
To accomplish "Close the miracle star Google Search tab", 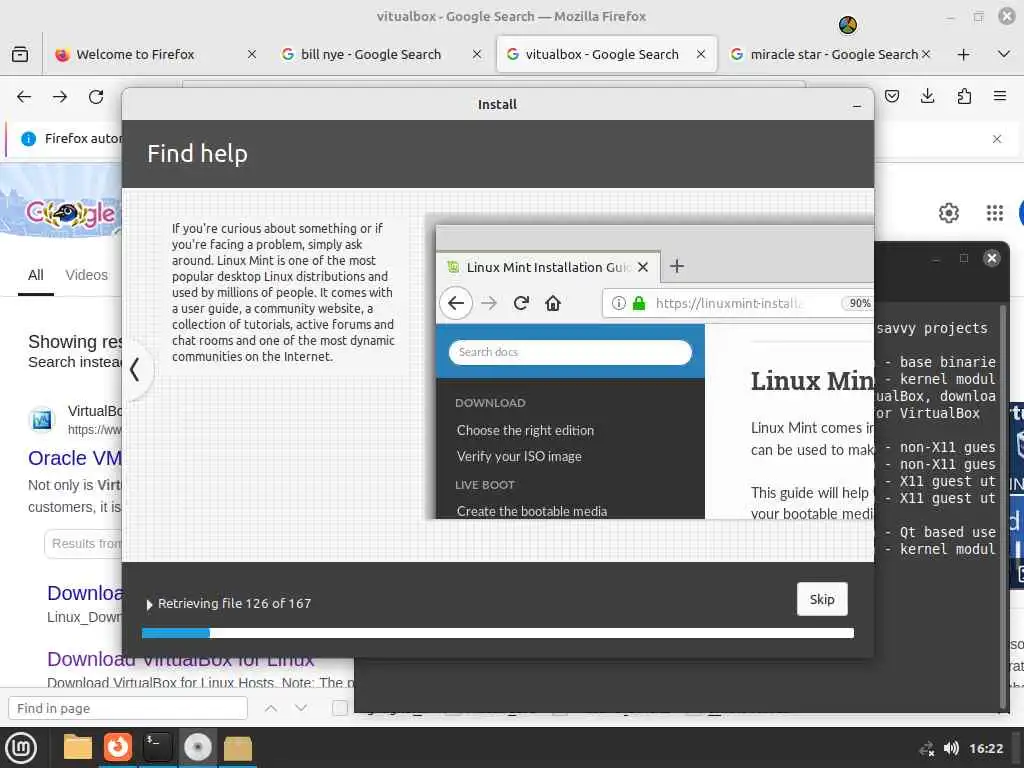I will 926,54.
